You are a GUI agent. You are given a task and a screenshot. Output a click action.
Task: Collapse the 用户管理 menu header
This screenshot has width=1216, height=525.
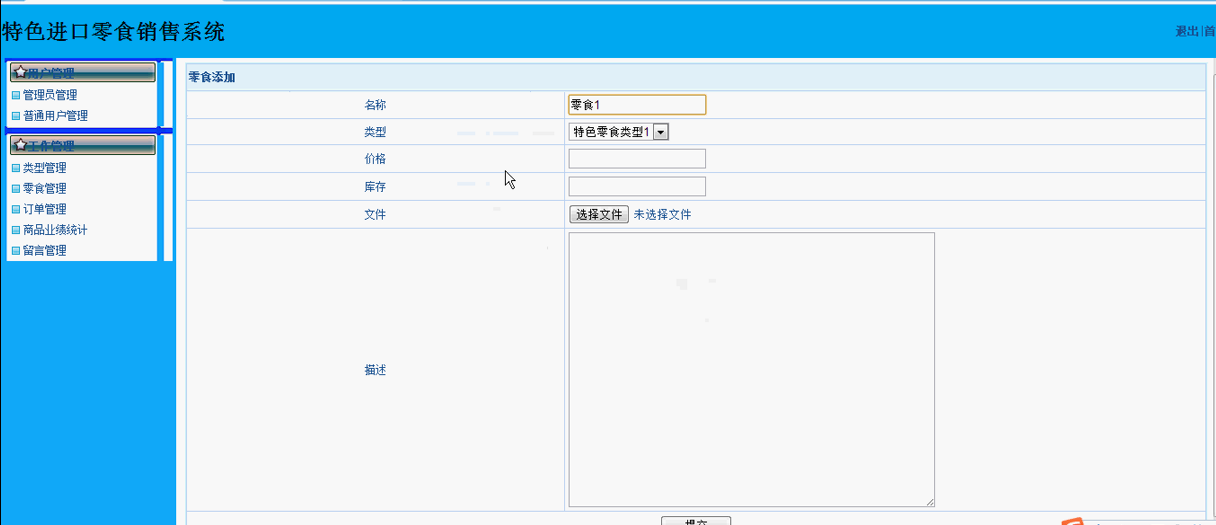coord(83,72)
